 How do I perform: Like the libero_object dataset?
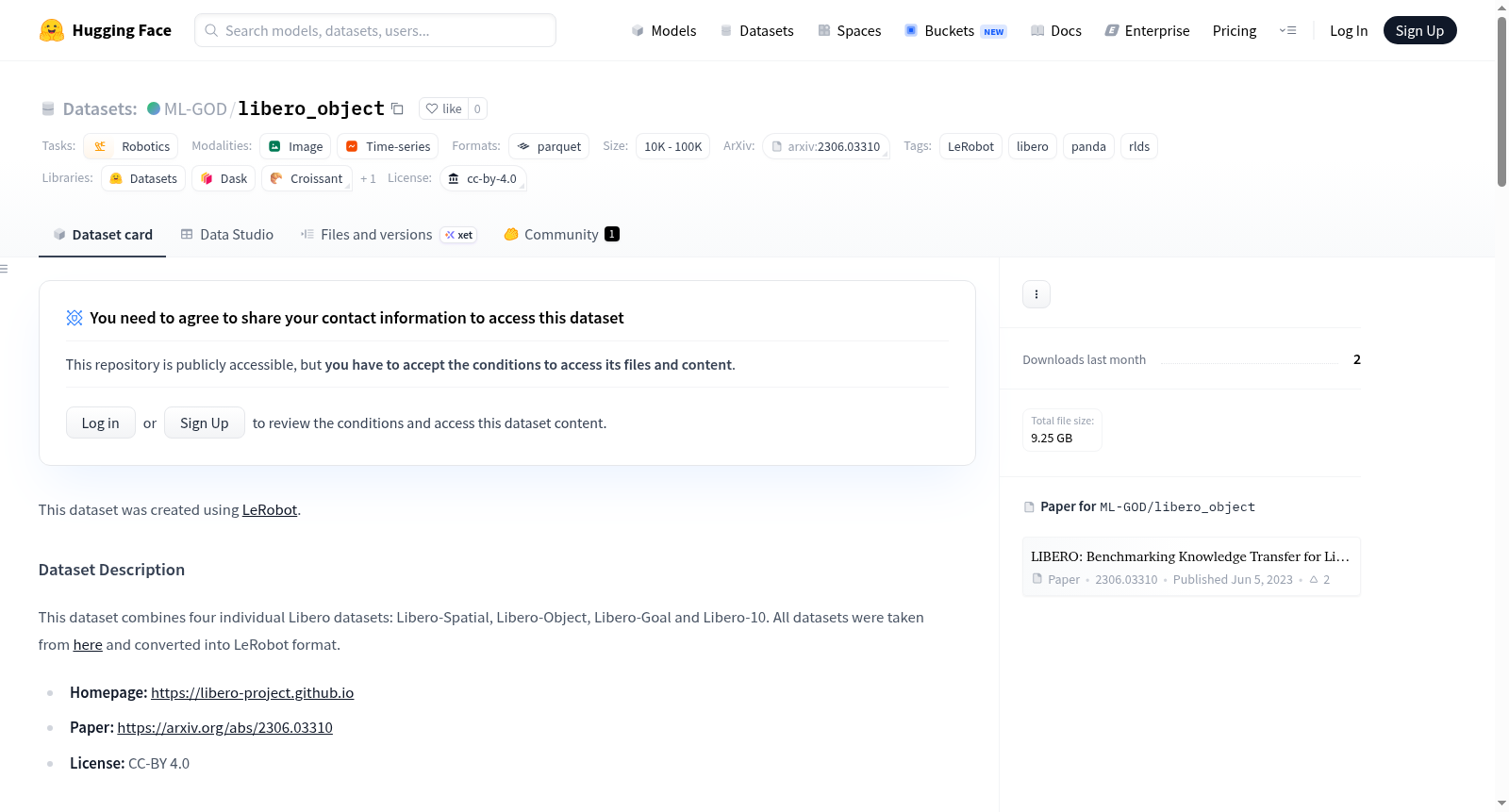[443, 108]
